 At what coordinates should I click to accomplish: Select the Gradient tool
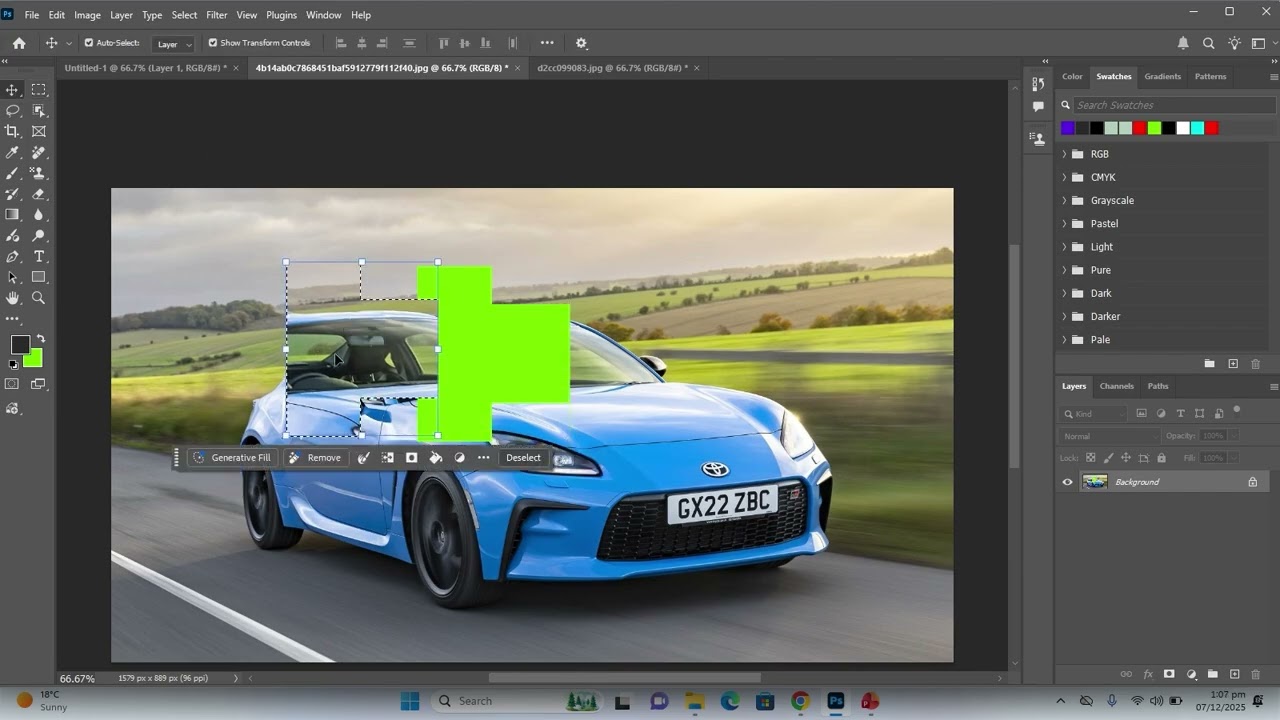(13, 214)
